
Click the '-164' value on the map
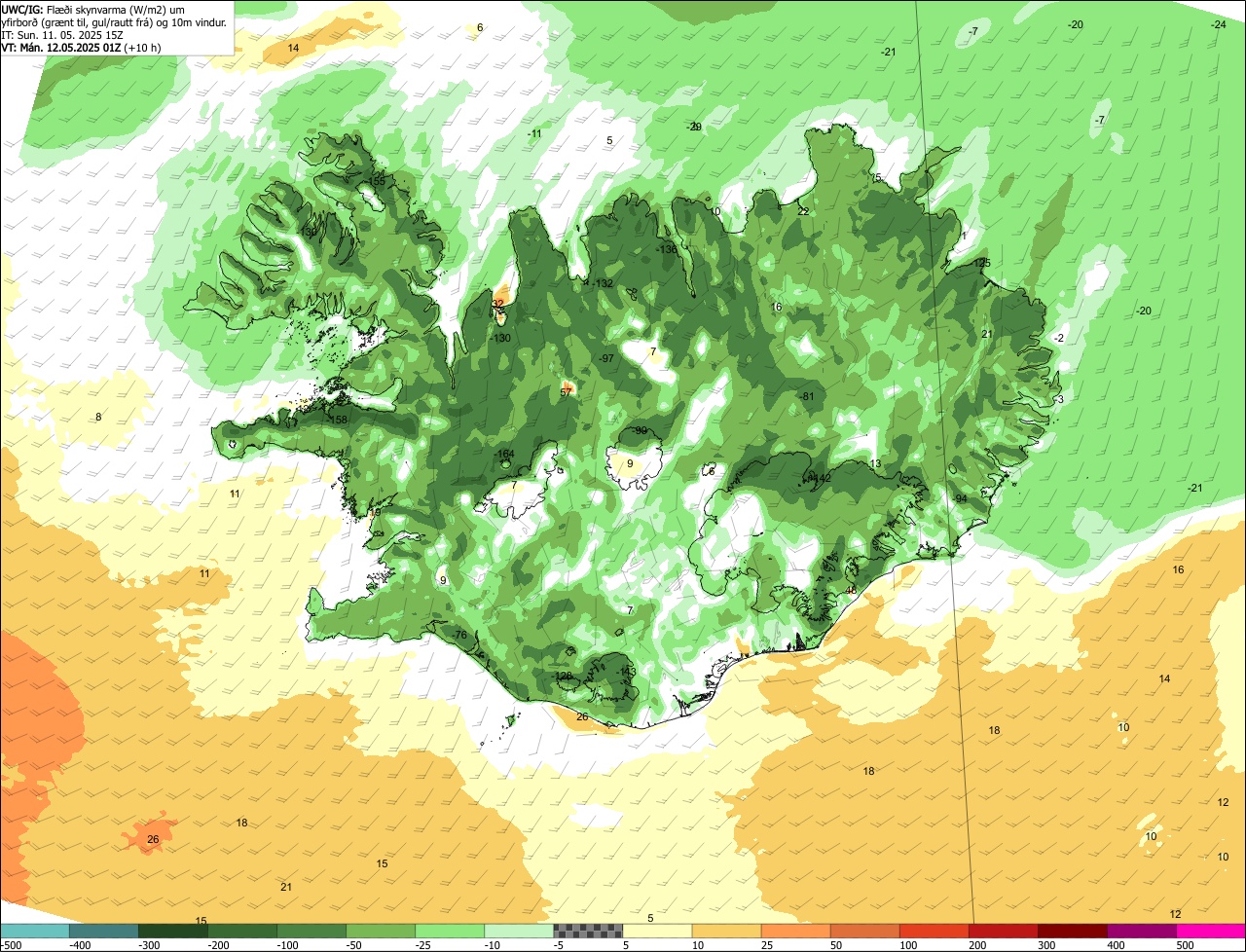pos(504,455)
